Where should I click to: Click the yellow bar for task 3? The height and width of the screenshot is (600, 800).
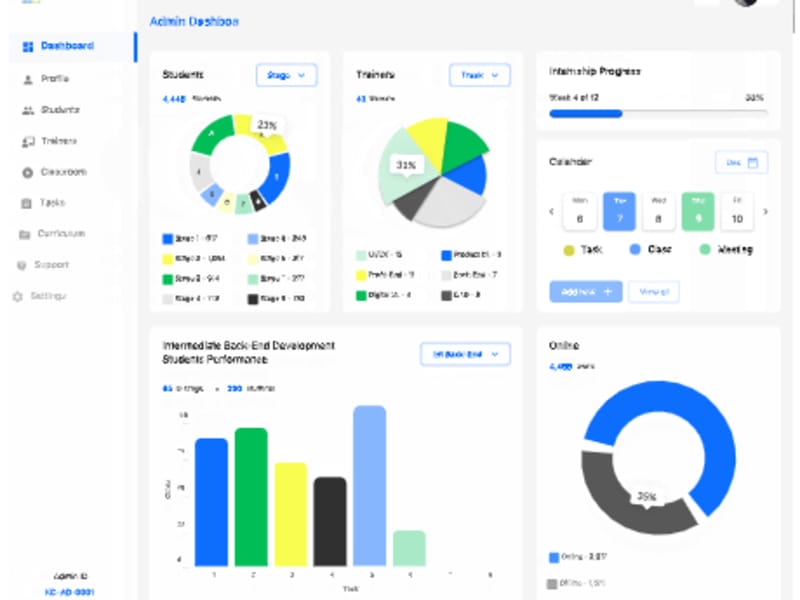[x=291, y=514]
